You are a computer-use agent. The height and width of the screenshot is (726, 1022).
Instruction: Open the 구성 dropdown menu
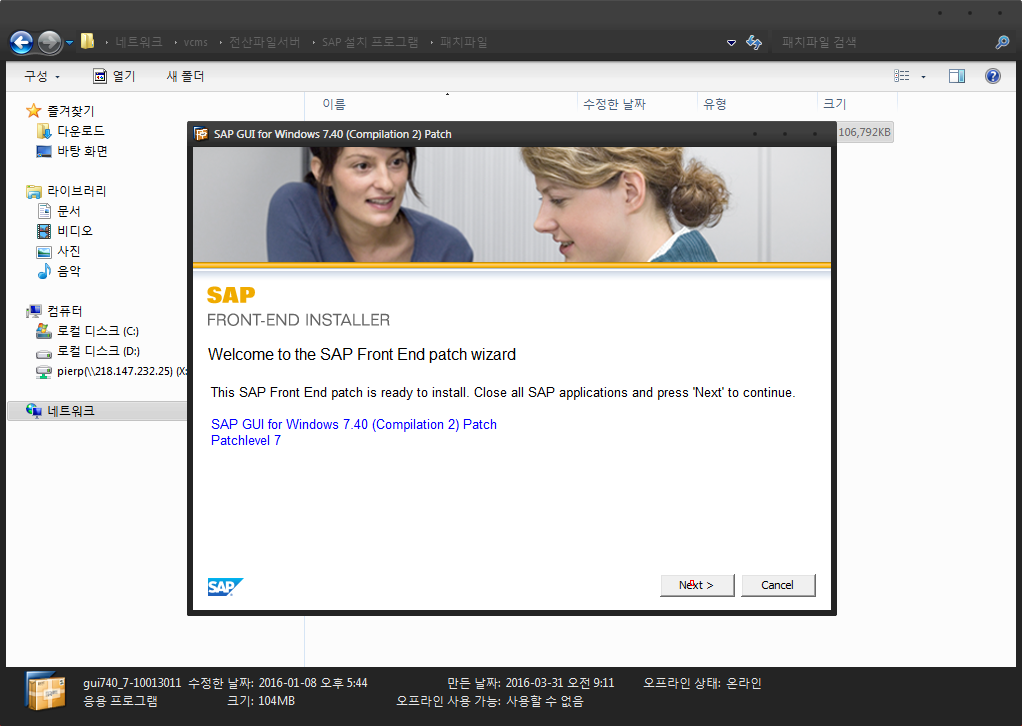coord(42,76)
